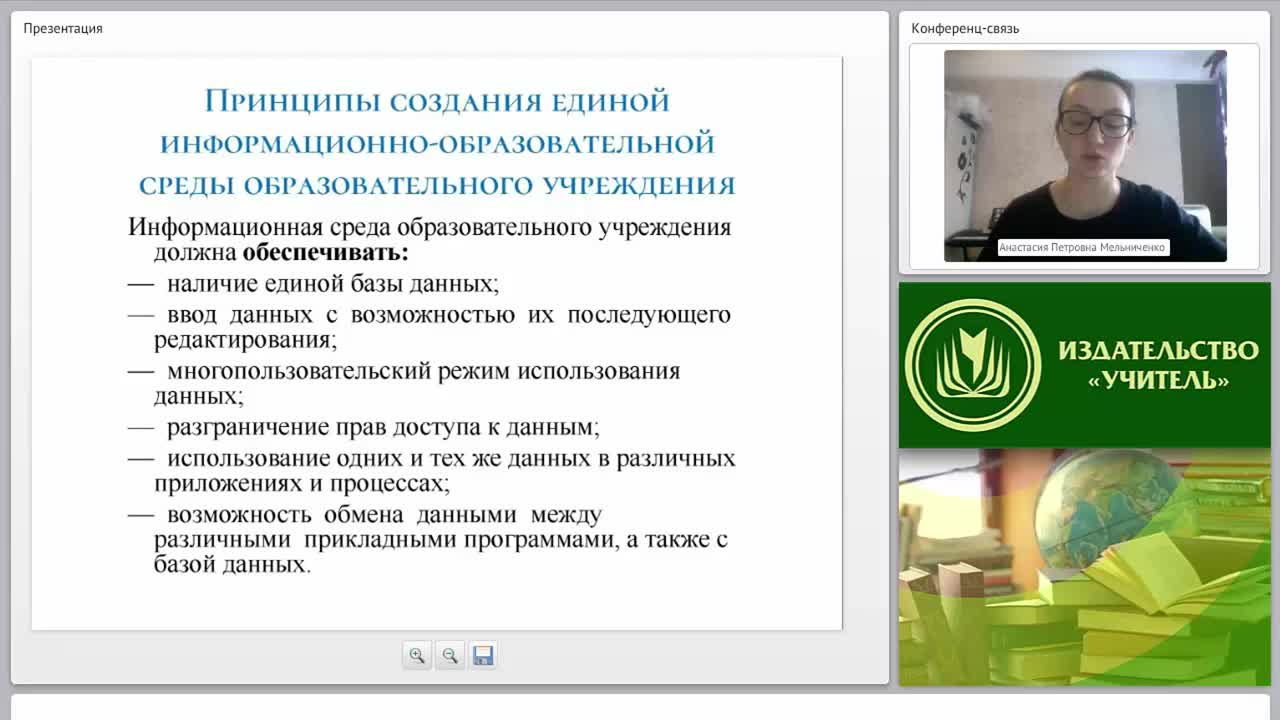1280x720 pixels.
Task: Click the webcam video of the presenter
Action: (x=1085, y=156)
